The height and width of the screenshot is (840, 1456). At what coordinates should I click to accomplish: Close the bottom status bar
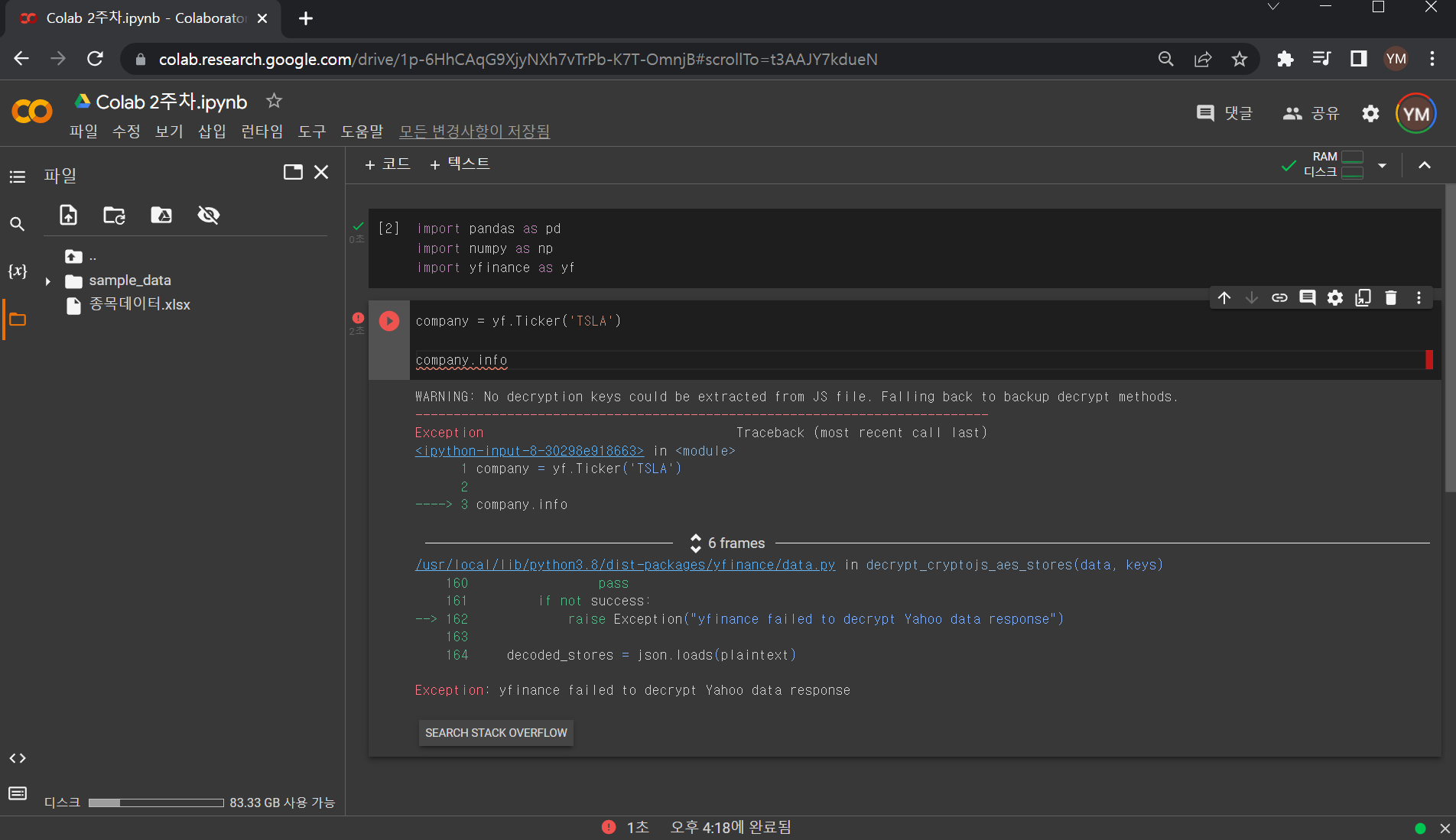pos(1445,829)
